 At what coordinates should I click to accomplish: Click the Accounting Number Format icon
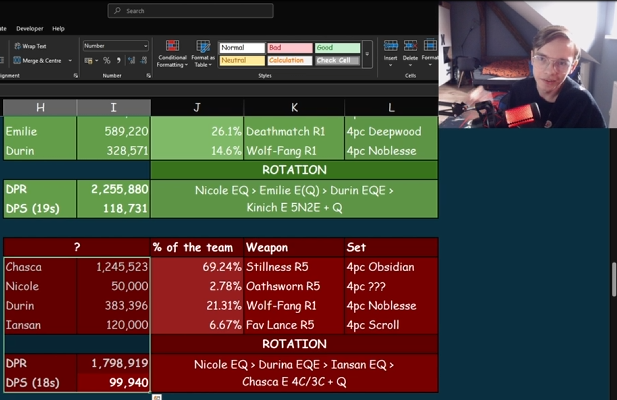(x=89, y=61)
